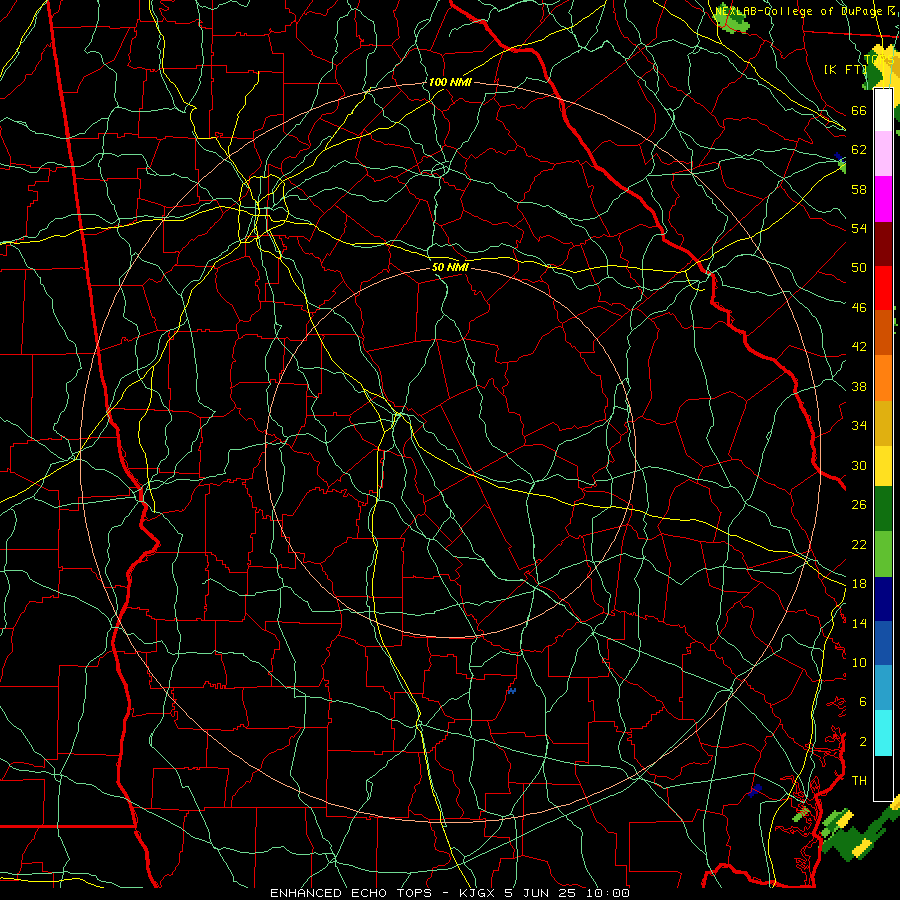Pick the gold swatch on the color scale
Viewport: 900px width, 900px height.
[883, 423]
